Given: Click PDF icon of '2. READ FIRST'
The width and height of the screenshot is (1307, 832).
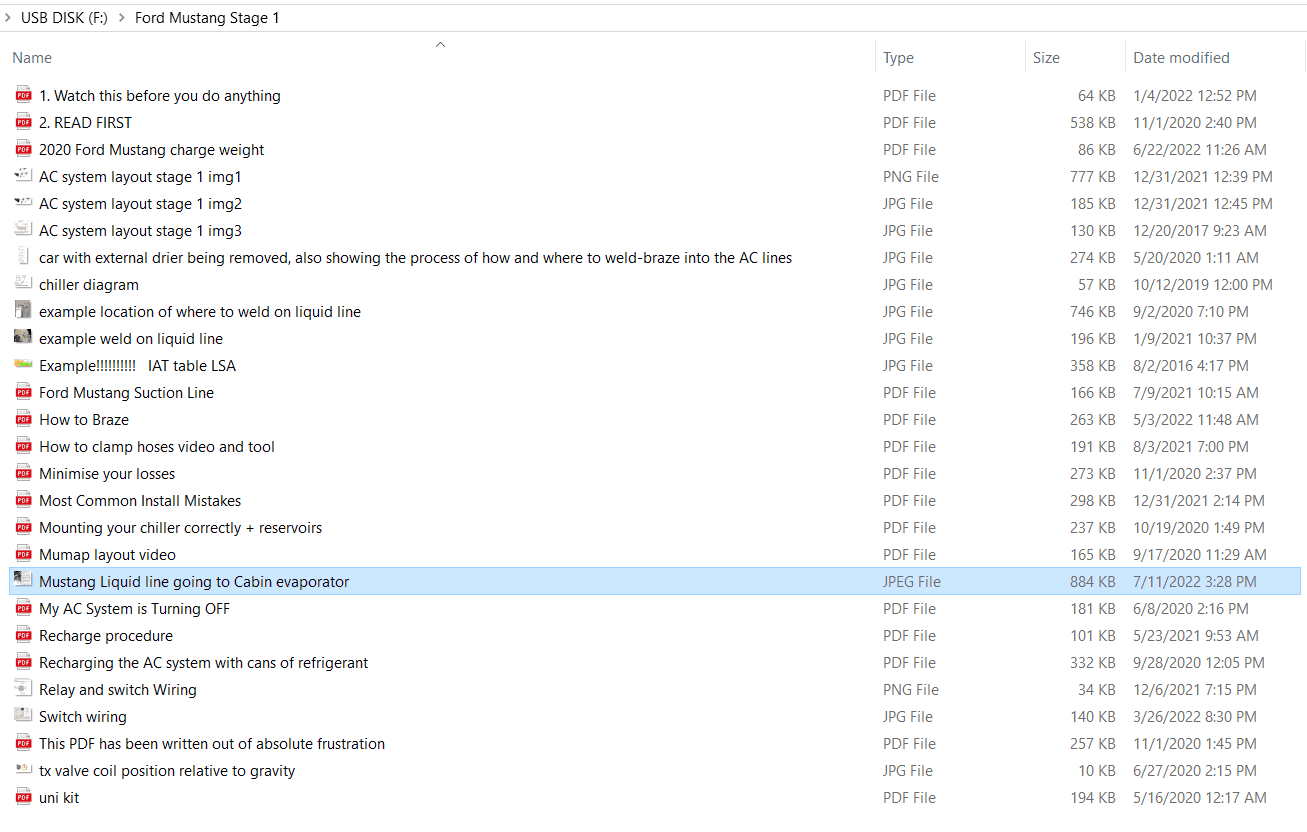Looking at the screenshot, I should (23, 122).
